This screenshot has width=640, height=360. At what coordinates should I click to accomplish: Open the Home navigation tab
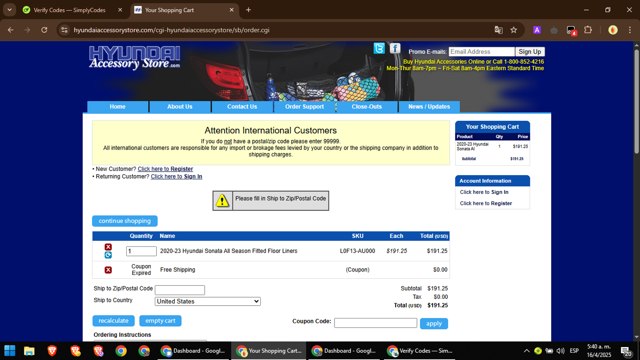pyautogui.click(x=118, y=107)
